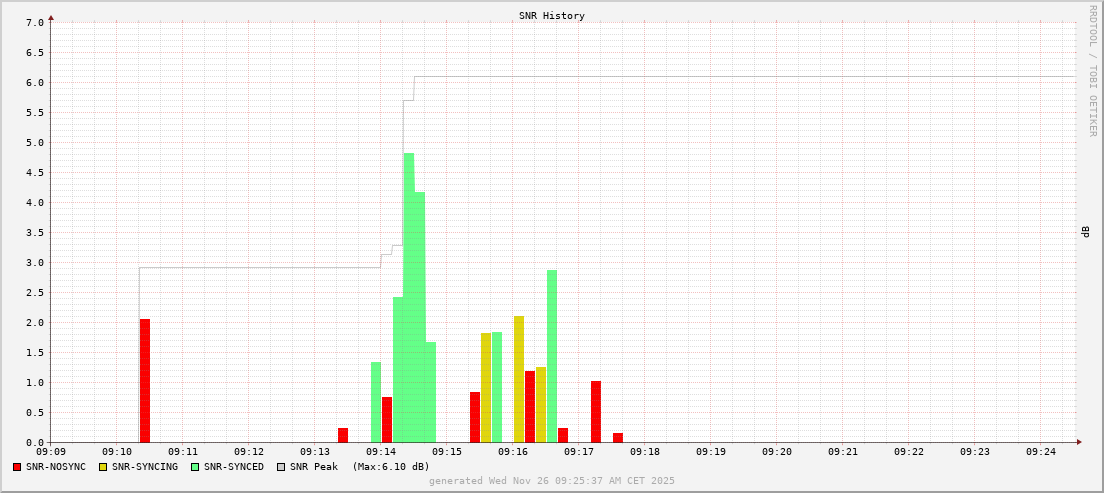The width and height of the screenshot is (1104, 493).
Task: Click the 09:14 time axis label
Action: pos(381,452)
